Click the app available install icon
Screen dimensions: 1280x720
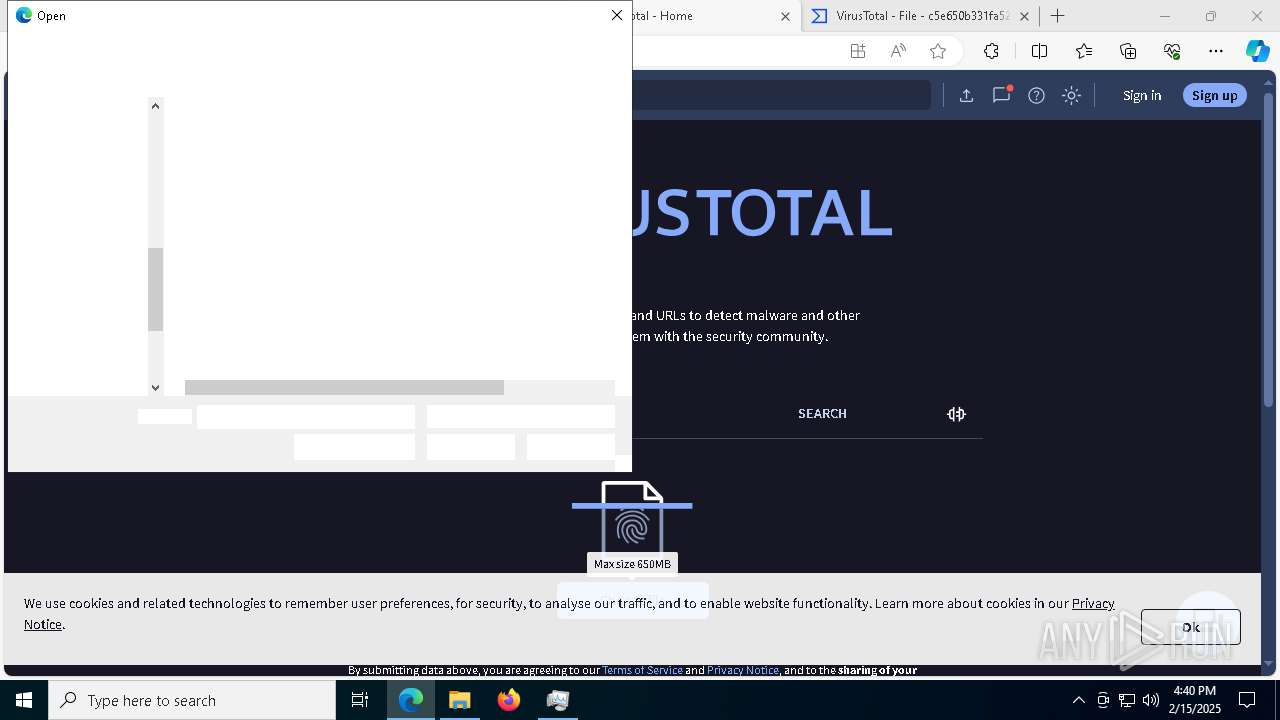click(x=858, y=51)
